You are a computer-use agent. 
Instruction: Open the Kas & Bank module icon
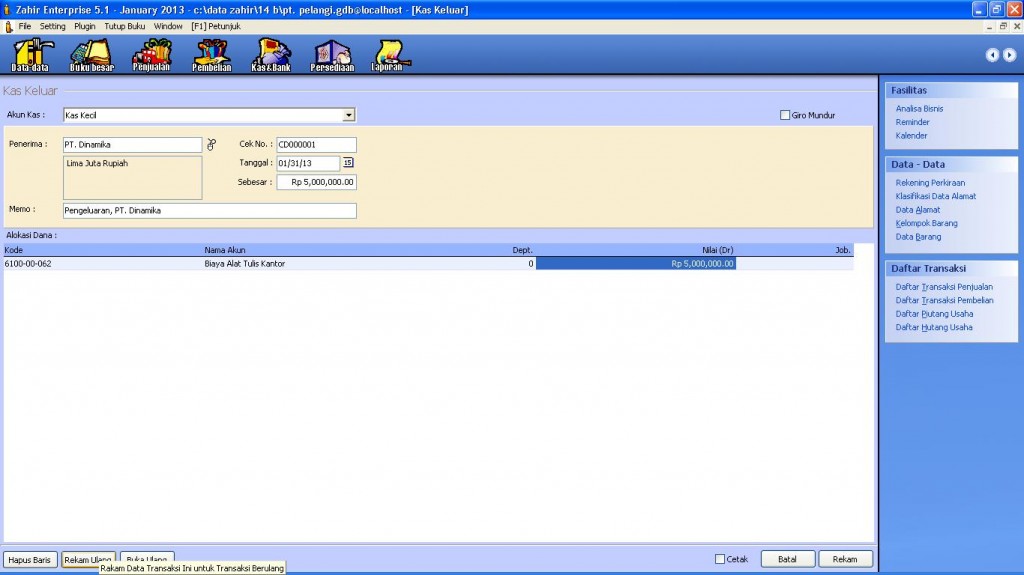click(271, 55)
